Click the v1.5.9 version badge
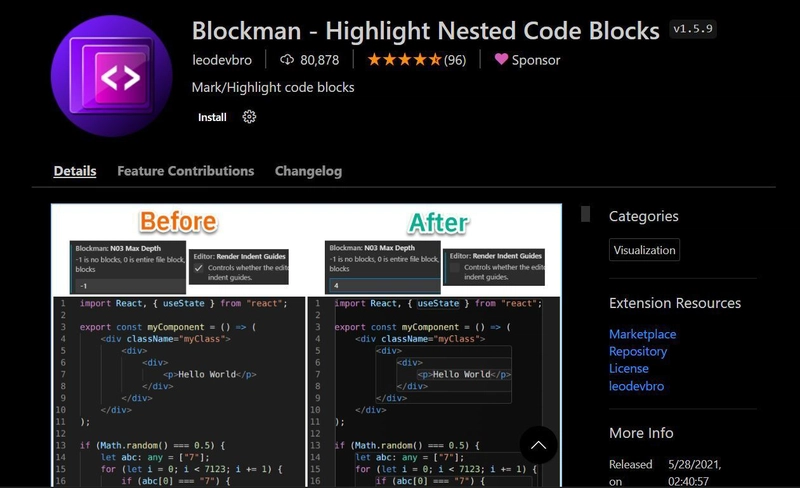The width and height of the screenshot is (800, 488). tap(693, 29)
